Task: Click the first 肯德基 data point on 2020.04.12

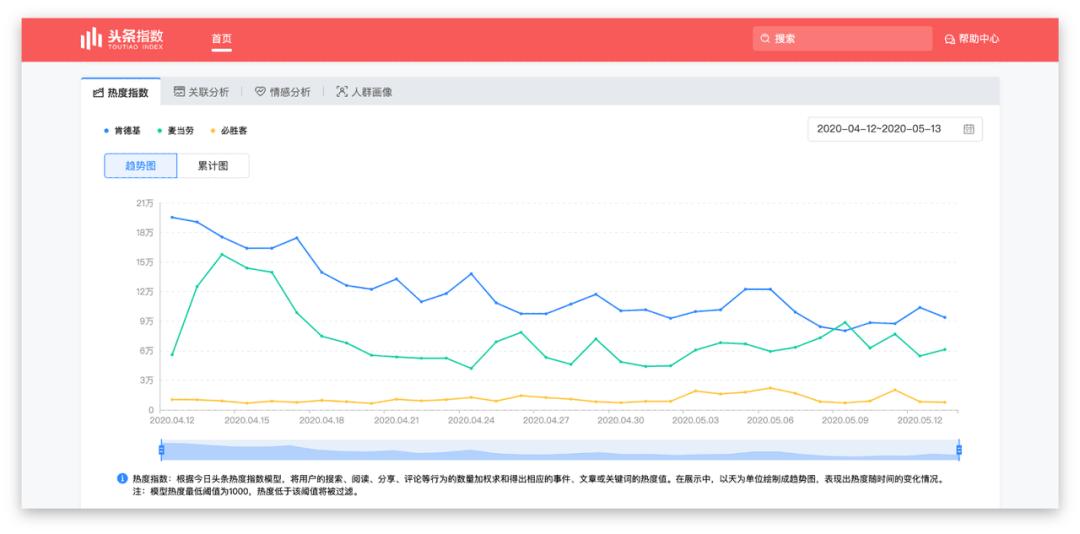Action: coord(172,217)
